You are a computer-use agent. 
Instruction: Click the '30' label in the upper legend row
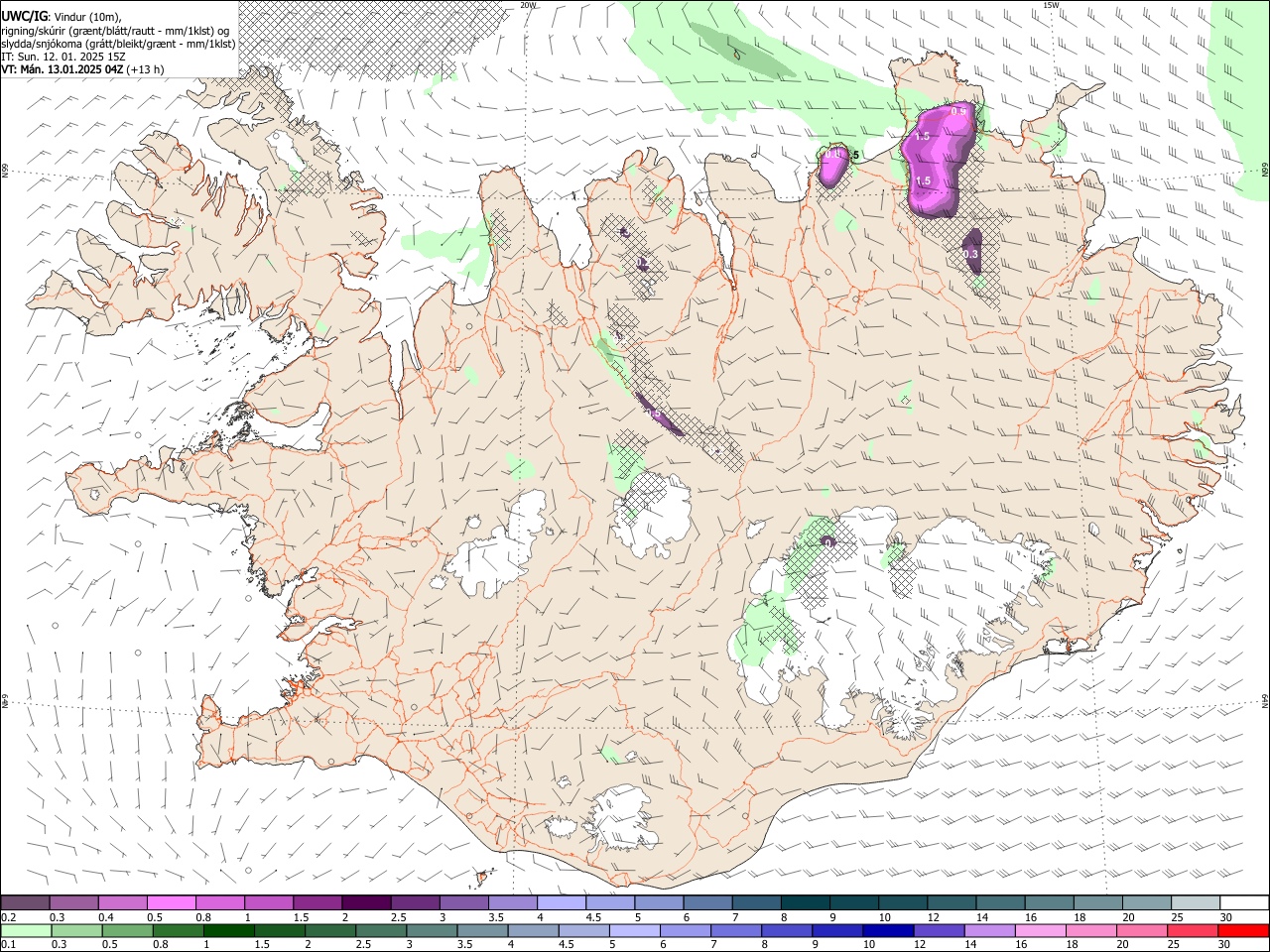tap(1225, 917)
